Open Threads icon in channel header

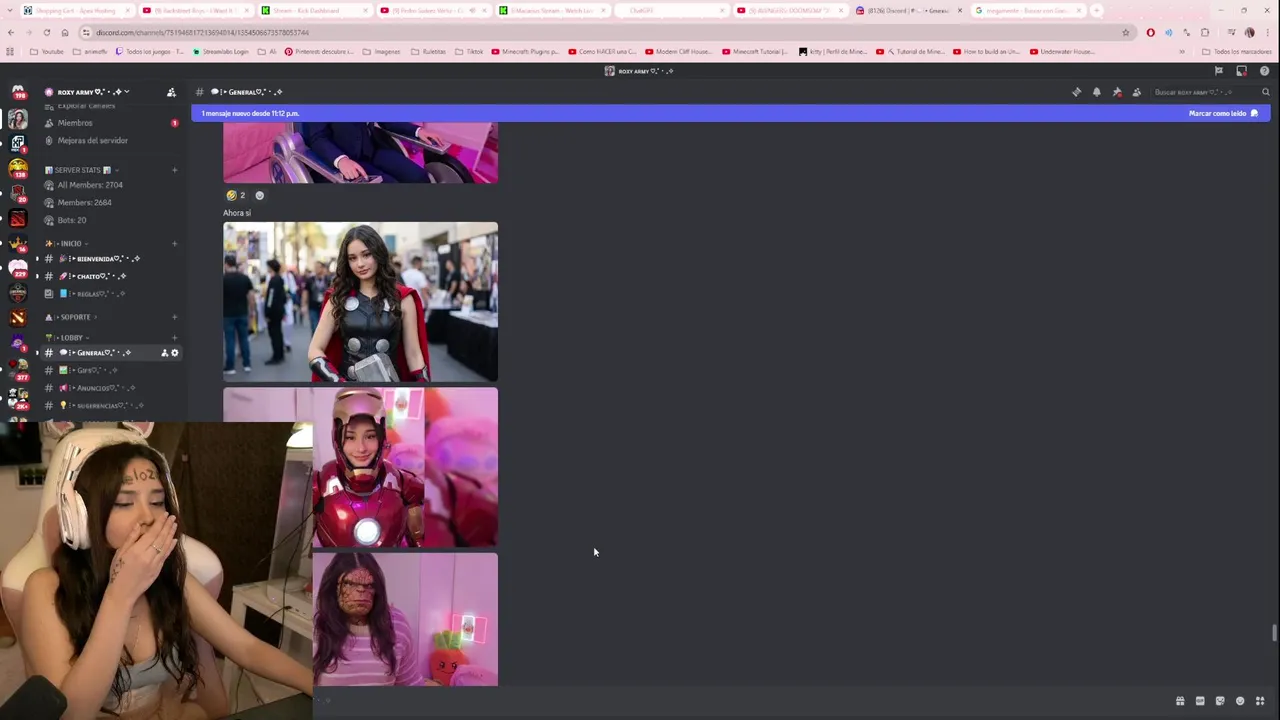[1076, 92]
